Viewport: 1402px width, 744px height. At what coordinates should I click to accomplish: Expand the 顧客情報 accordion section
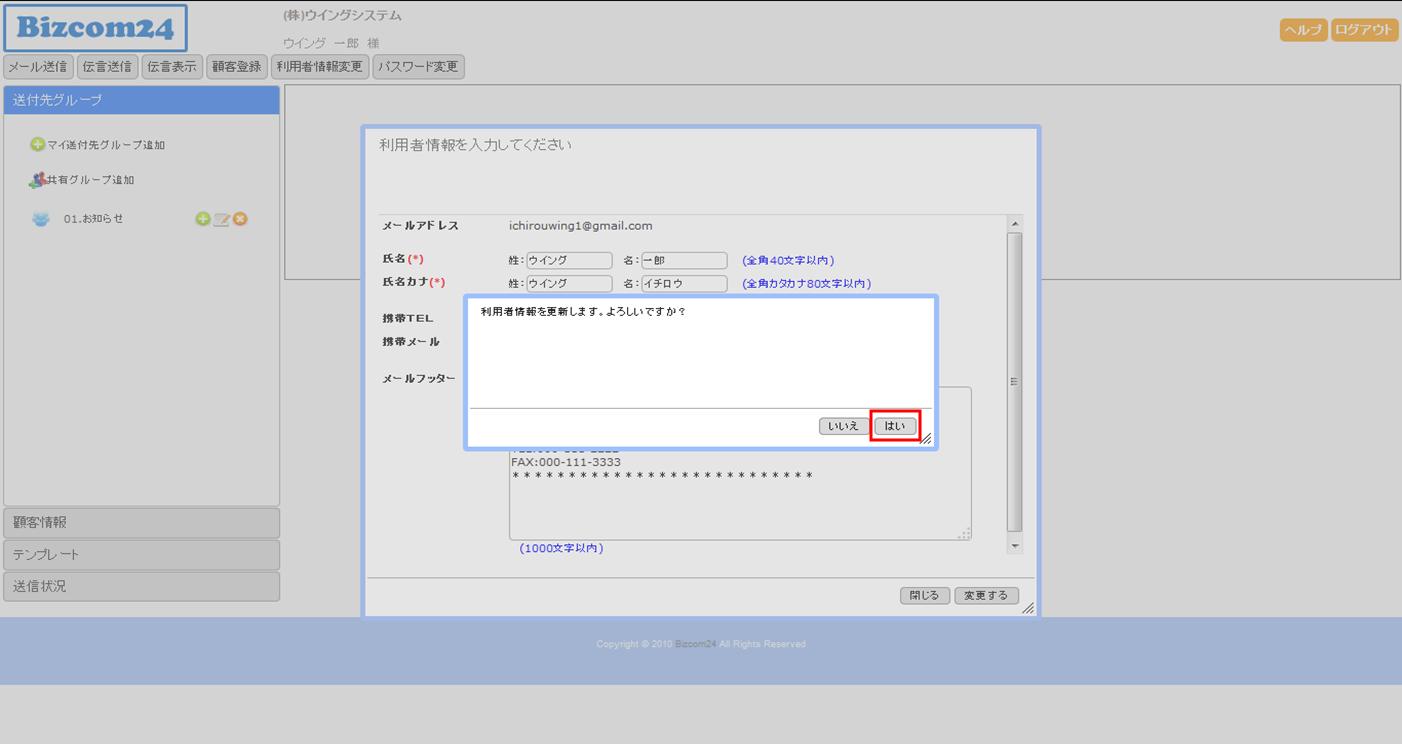point(141,522)
